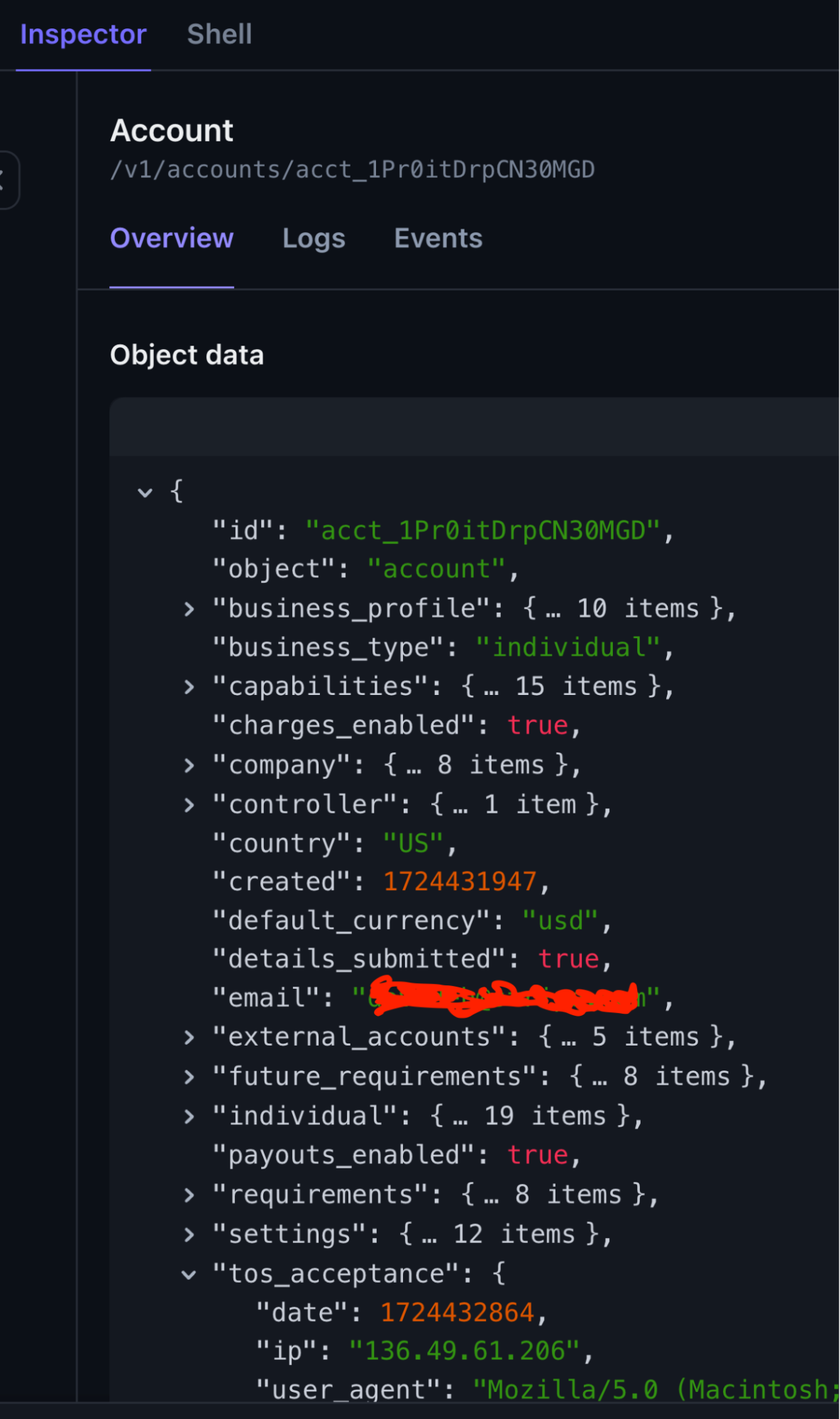Open the Logs tab
The image size is (840, 1419).
[x=314, y=239]
